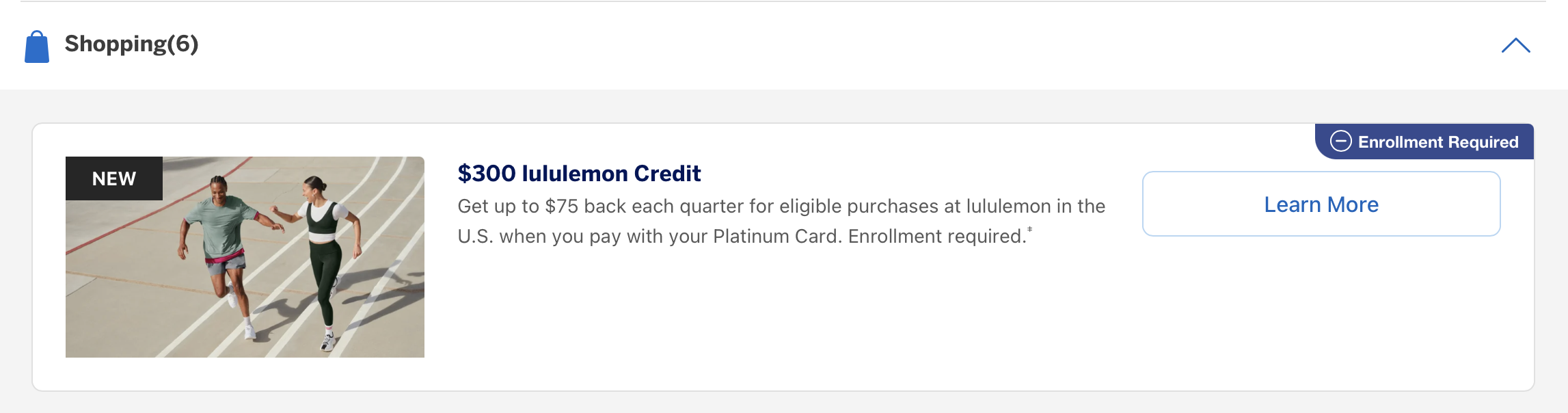Click the minus circle enrollment icon
The height and width of the screenshot is (413, 1568).
point(1340,141)
